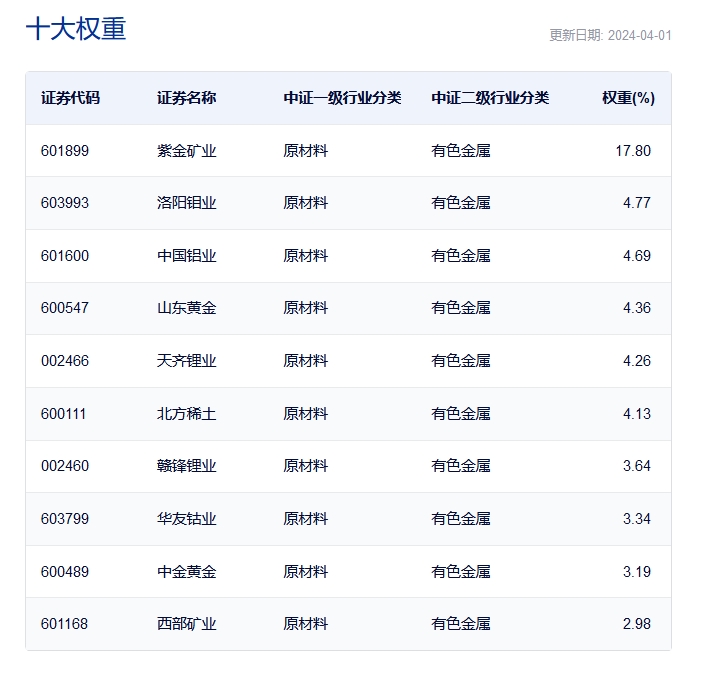Select stock code 002466
702x685 pixels.
[x=65, y=361]
